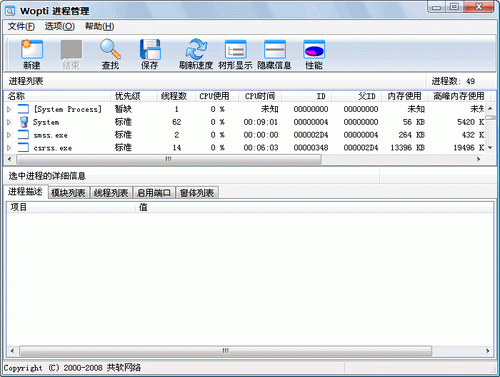Click details pane scroll-right arrow
500x377 pixels.
click(x=488, y=351)
